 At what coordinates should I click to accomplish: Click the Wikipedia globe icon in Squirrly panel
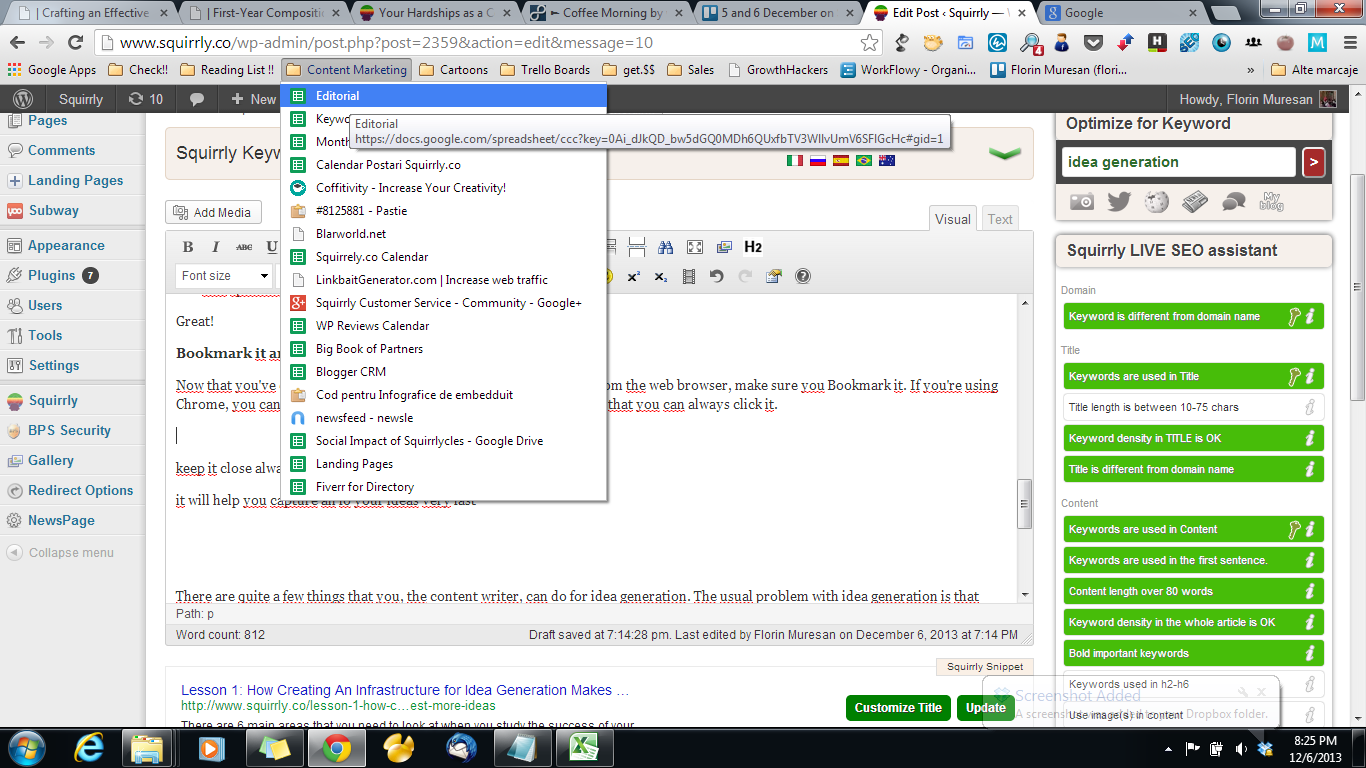coord(1157,201)
